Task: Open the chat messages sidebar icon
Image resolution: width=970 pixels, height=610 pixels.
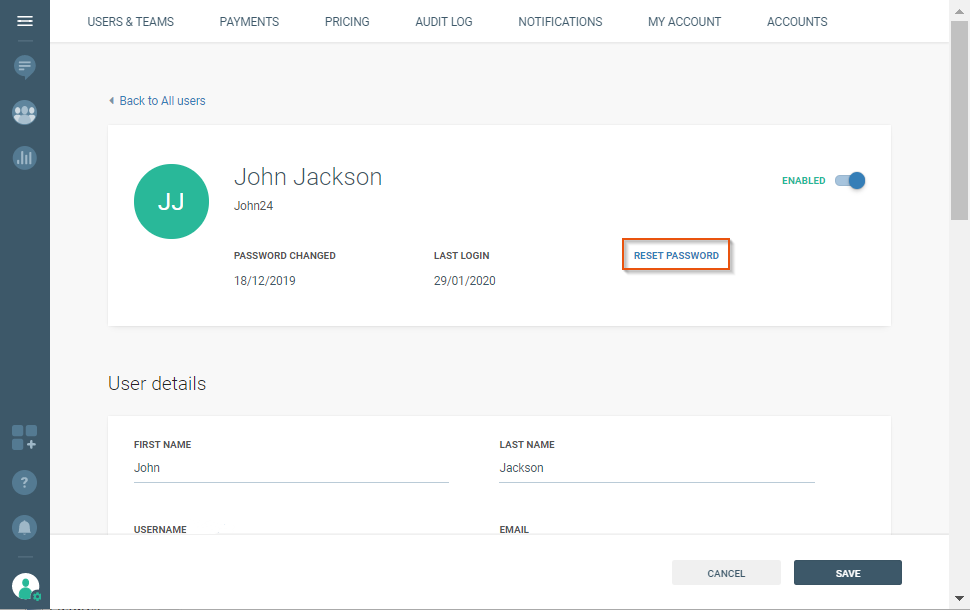Action: 25,67
